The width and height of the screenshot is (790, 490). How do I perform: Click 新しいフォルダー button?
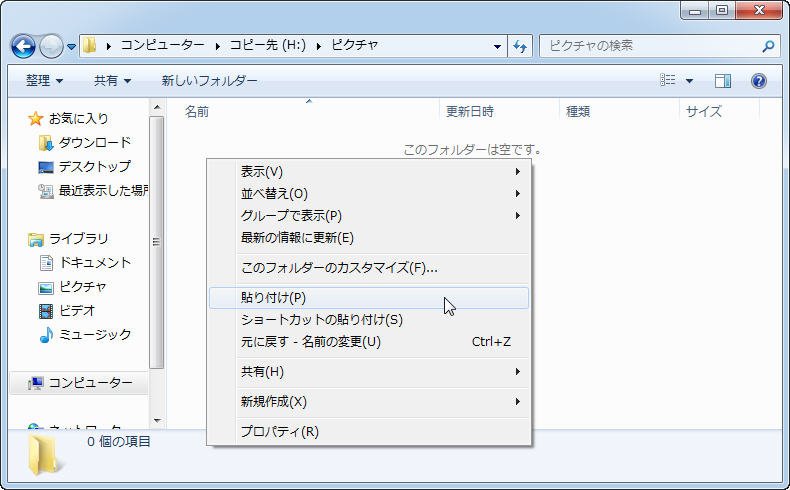(210, 81)
